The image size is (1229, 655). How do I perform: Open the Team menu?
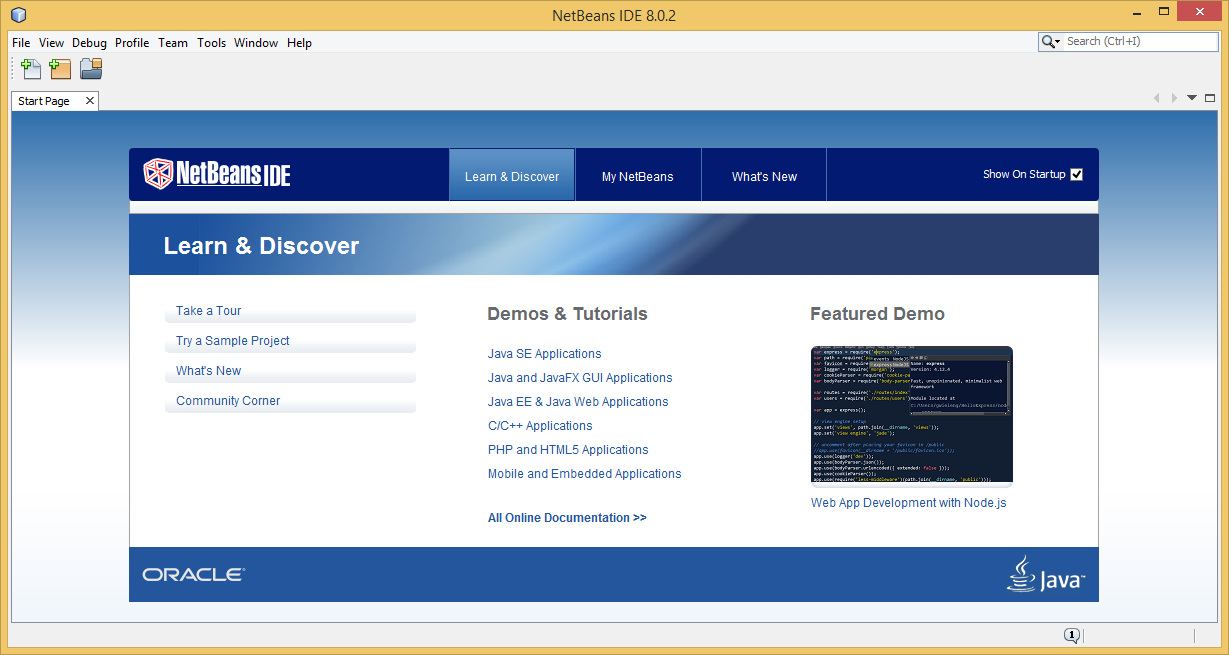(173, 43)
